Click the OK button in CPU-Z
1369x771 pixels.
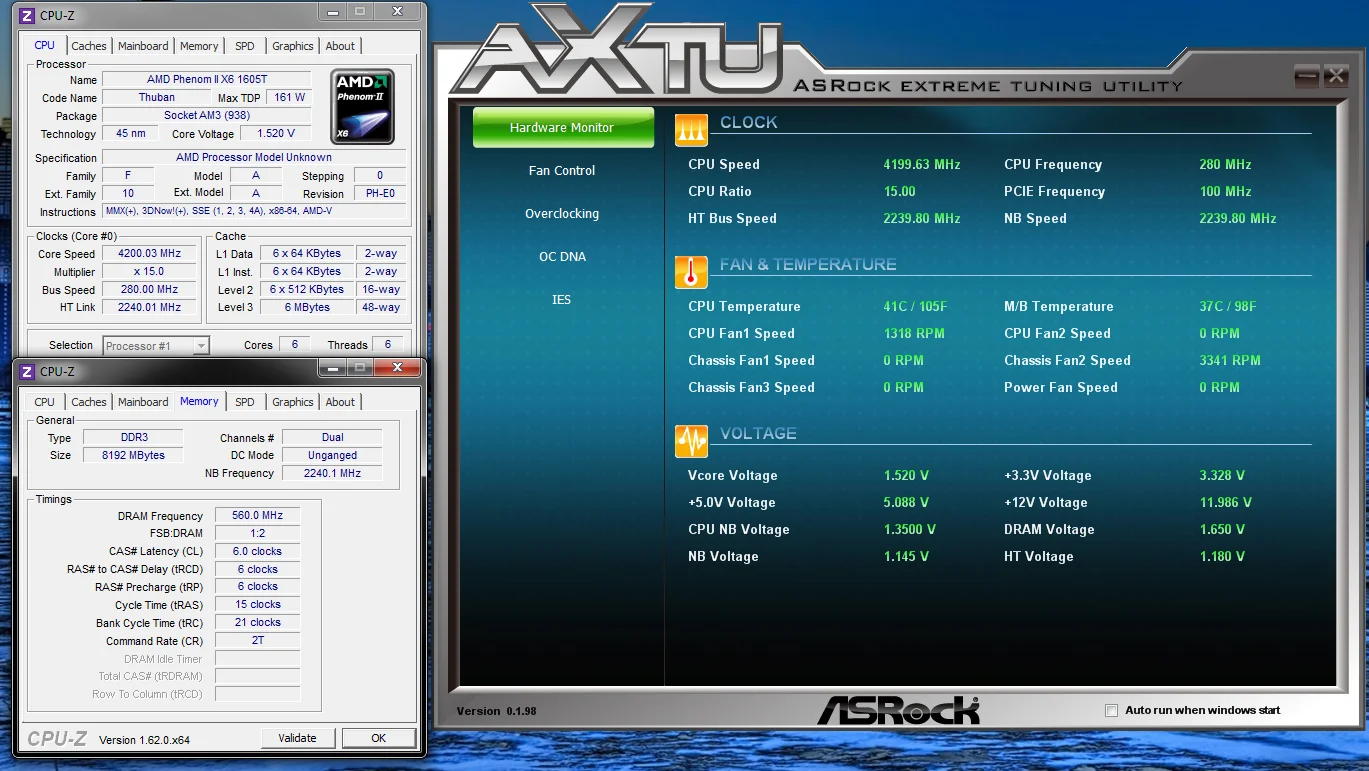click(379, 738)
